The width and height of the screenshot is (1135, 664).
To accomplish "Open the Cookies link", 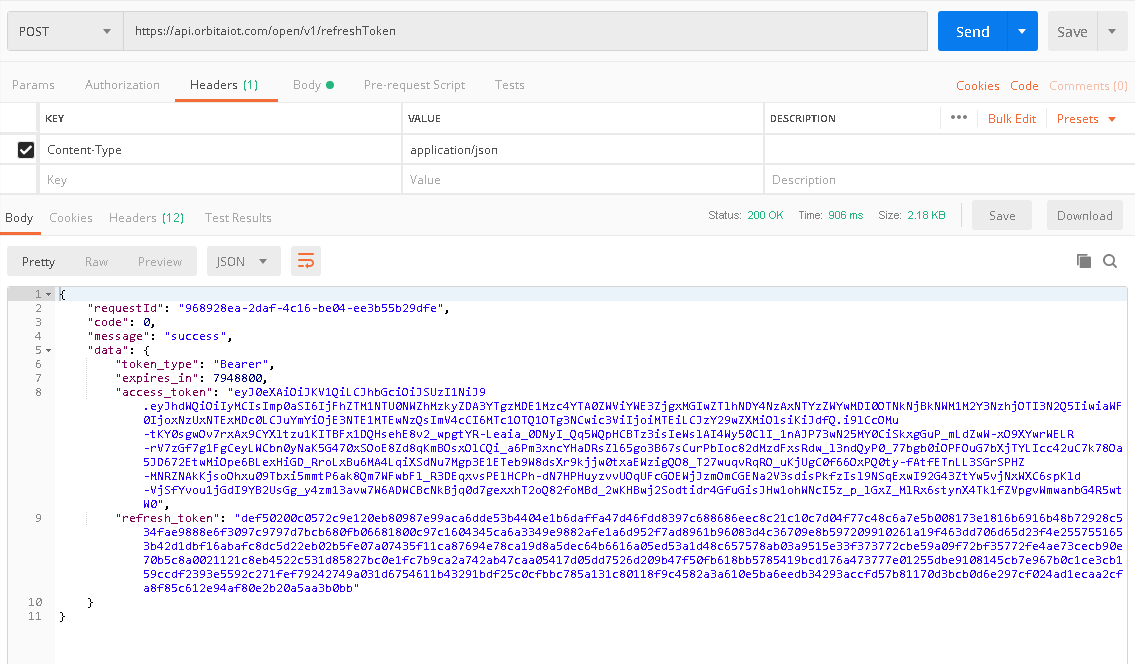I will 977,86.
